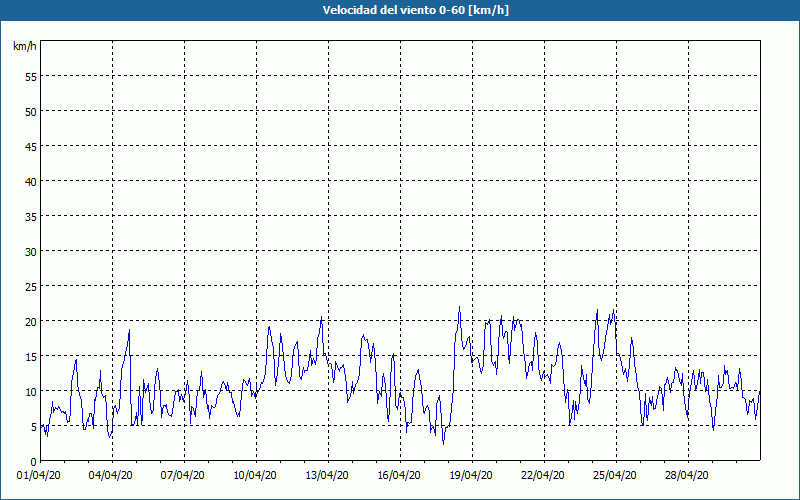Click the chart title 'Velocidad del viento 0-60 [km/h]'
Viewport: 800px width, 500px height.
click(415, 10)
